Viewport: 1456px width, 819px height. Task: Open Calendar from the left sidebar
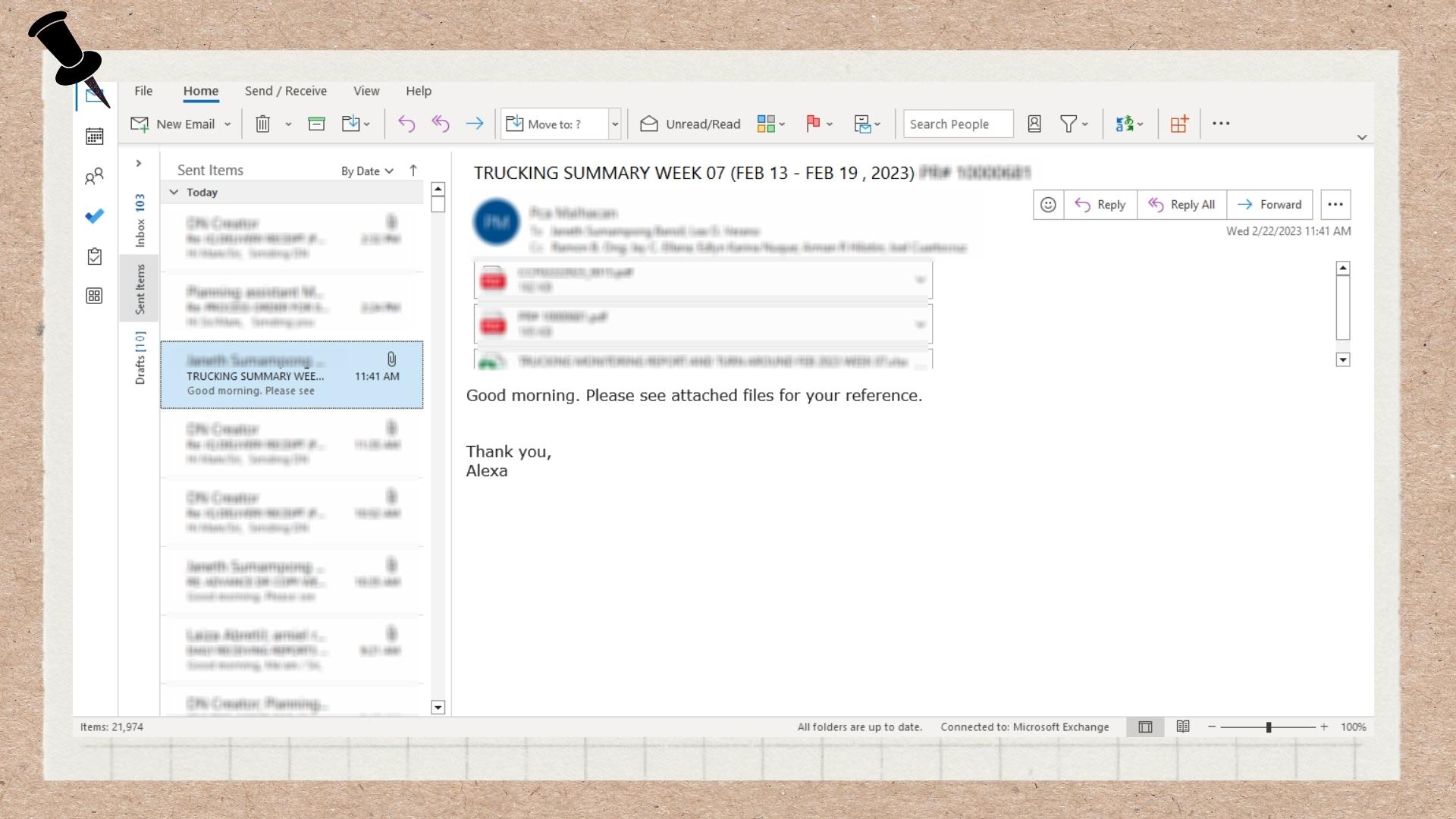[x=95, y=136]
